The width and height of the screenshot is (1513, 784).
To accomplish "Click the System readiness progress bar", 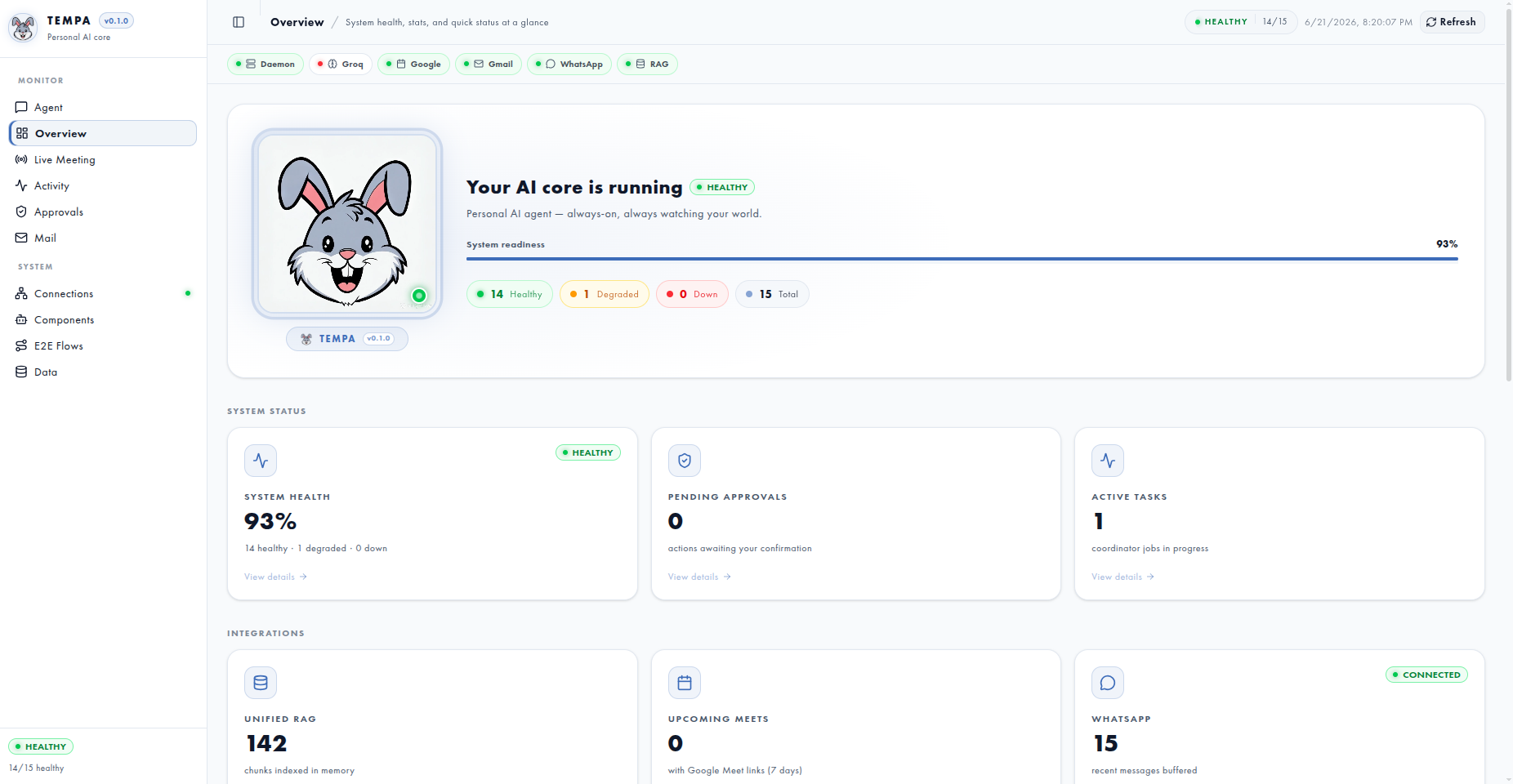I will pos(962,259).
